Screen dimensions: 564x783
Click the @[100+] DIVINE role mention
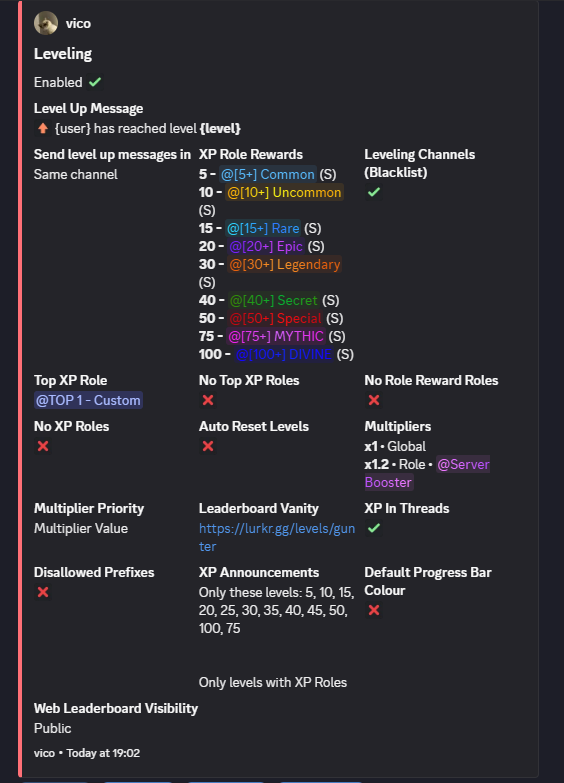coord(283,354)
